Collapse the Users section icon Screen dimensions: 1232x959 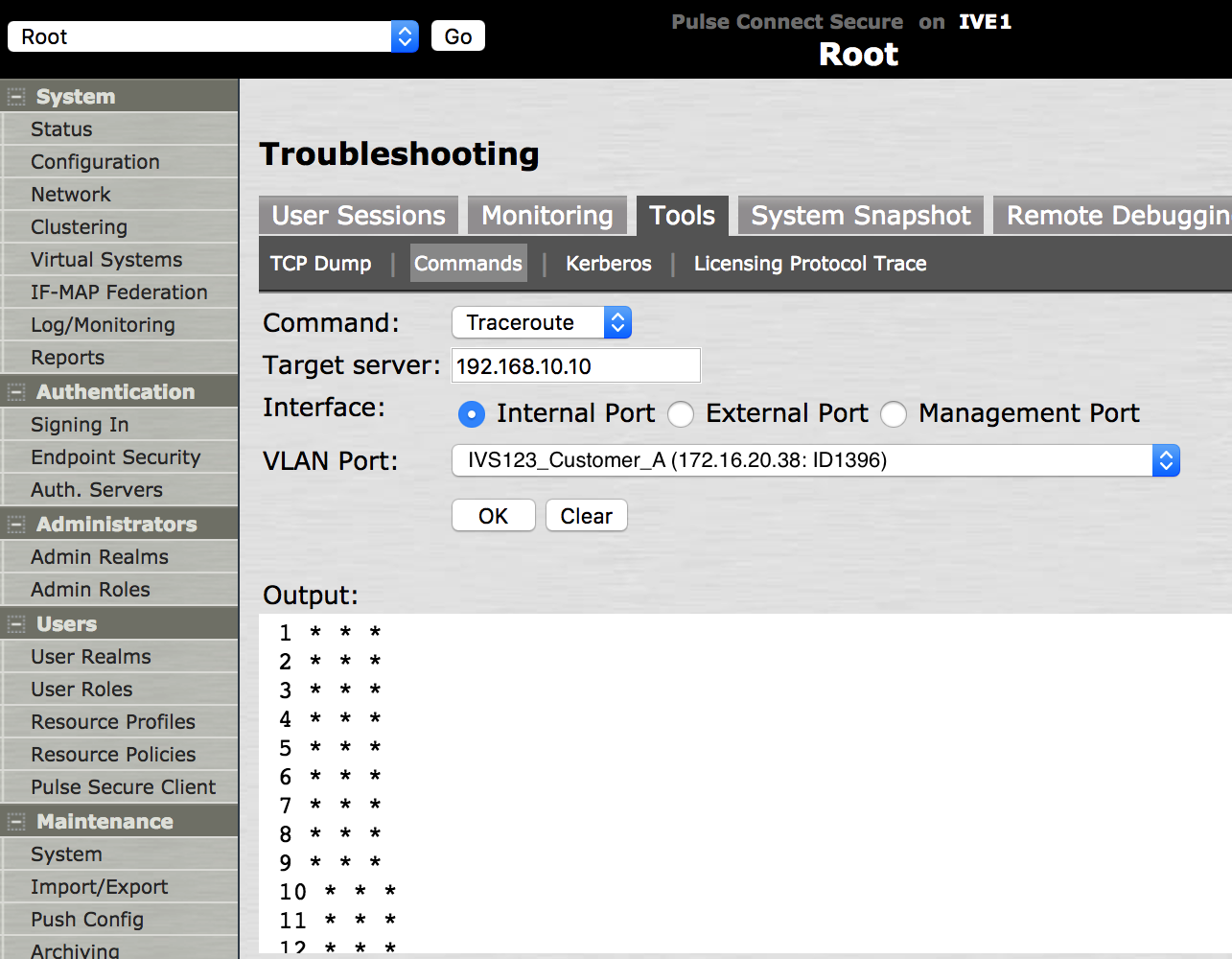(x=16, y=624)
